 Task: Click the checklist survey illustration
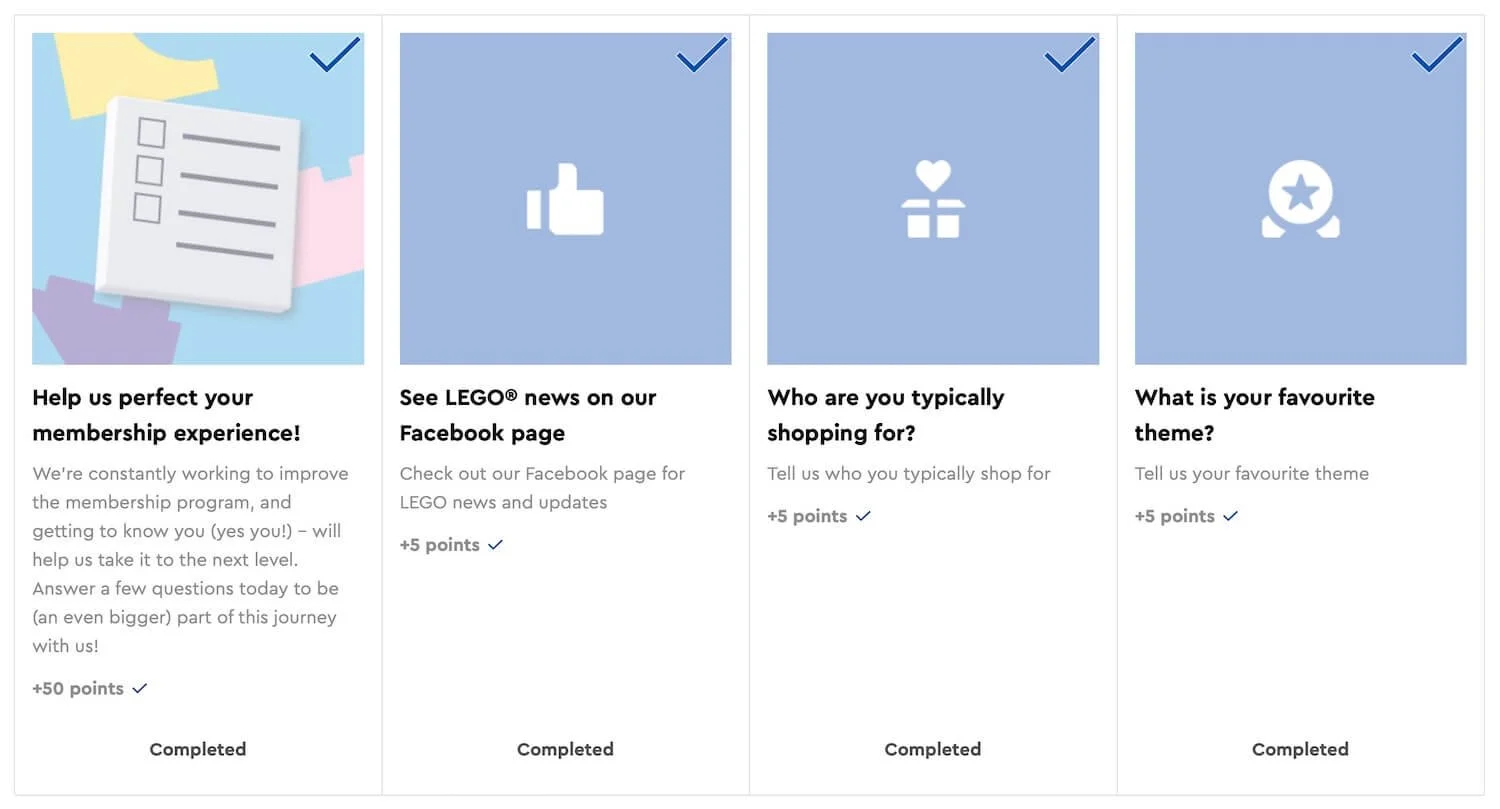(198, 199)
